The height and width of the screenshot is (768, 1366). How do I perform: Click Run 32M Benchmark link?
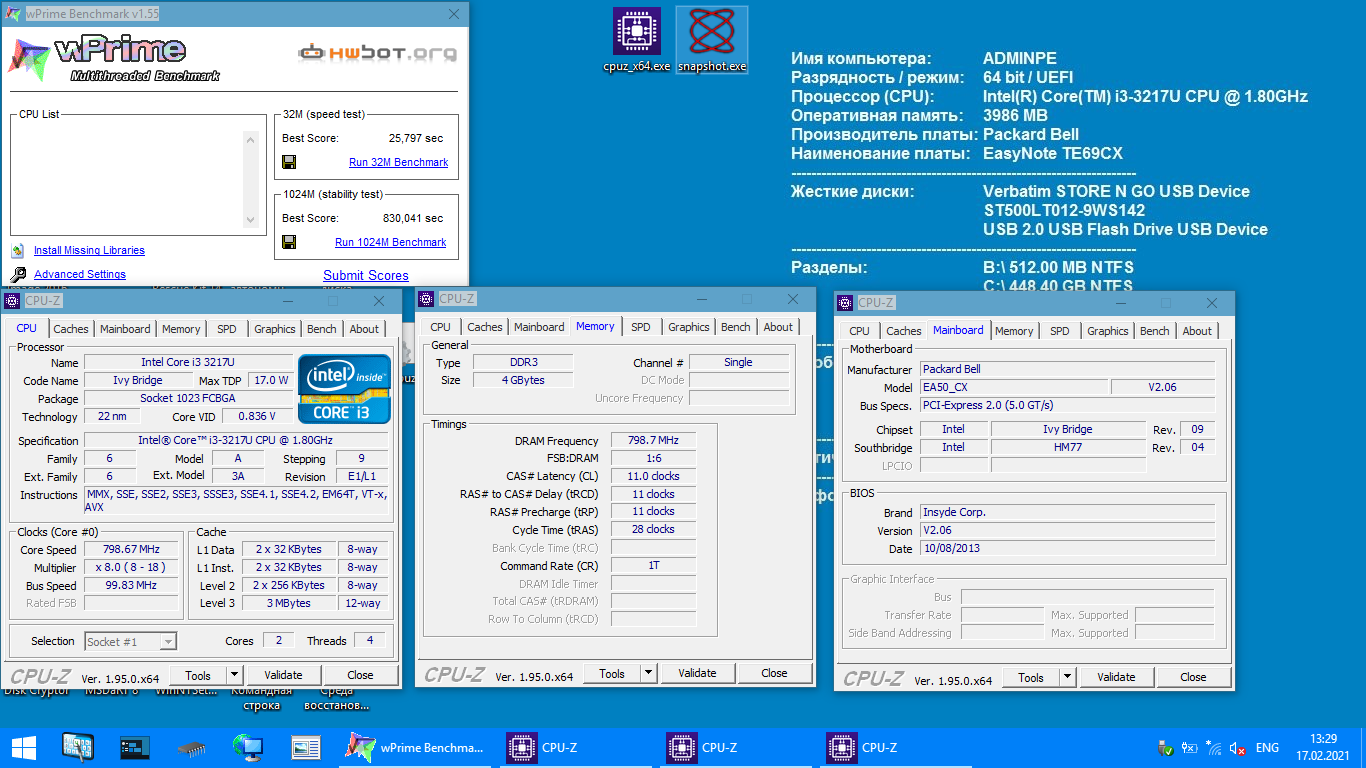(x=398, y=162)
